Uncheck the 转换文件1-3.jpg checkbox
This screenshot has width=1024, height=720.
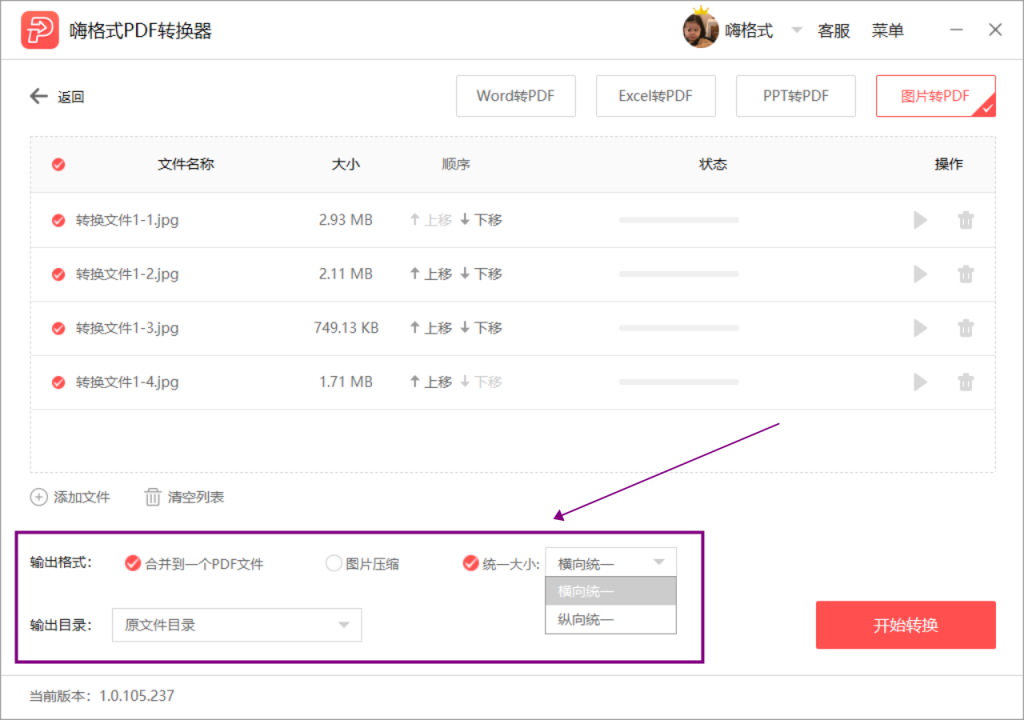pos(59,328)
